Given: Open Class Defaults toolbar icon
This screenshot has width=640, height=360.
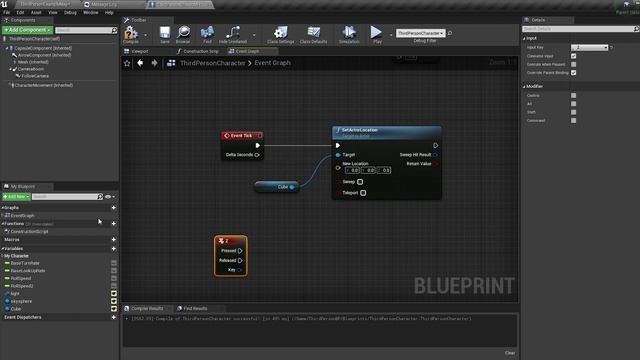Looking at the screenshot, I should pyautogui.click(x=313, y=34).
